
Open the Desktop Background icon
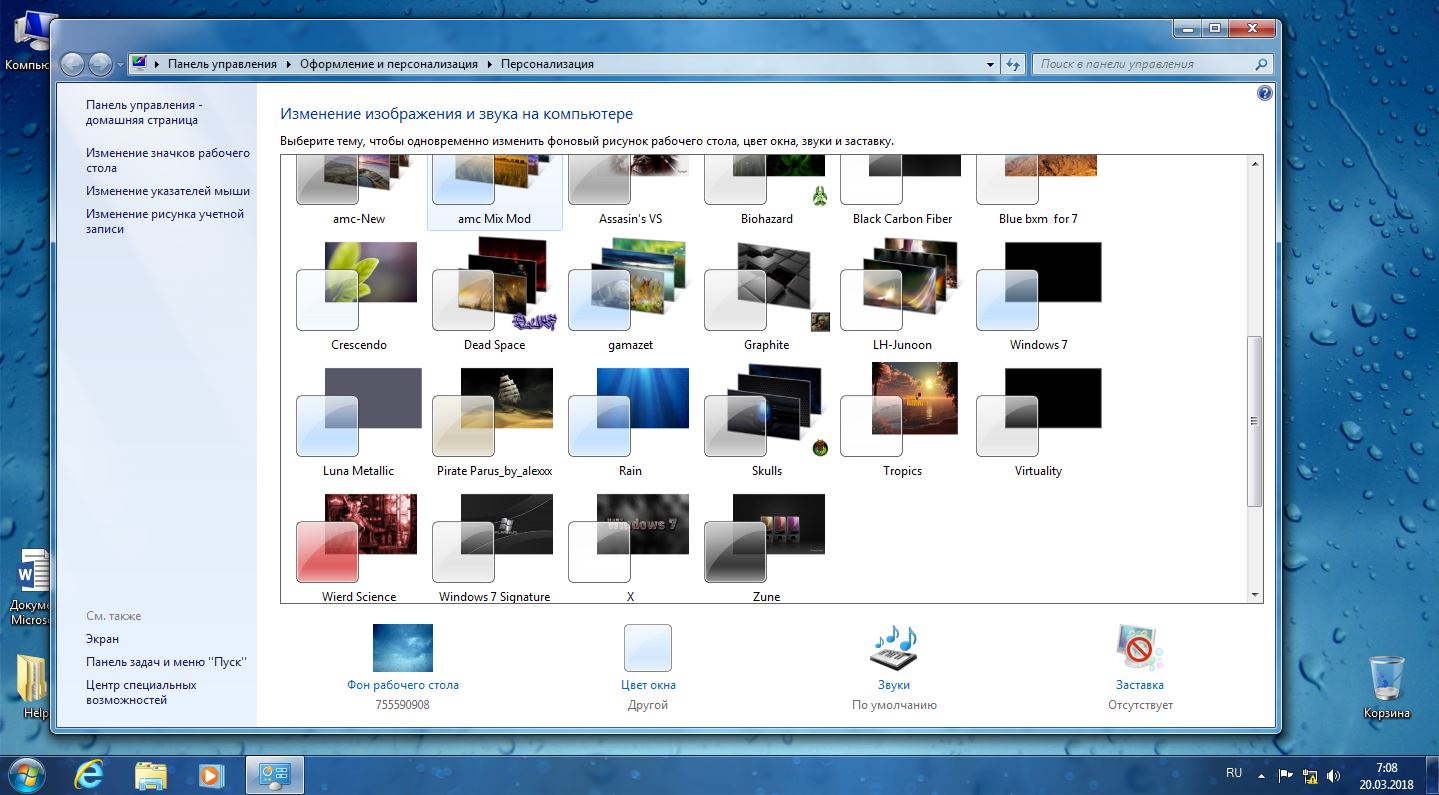click(x=402, y=648)
